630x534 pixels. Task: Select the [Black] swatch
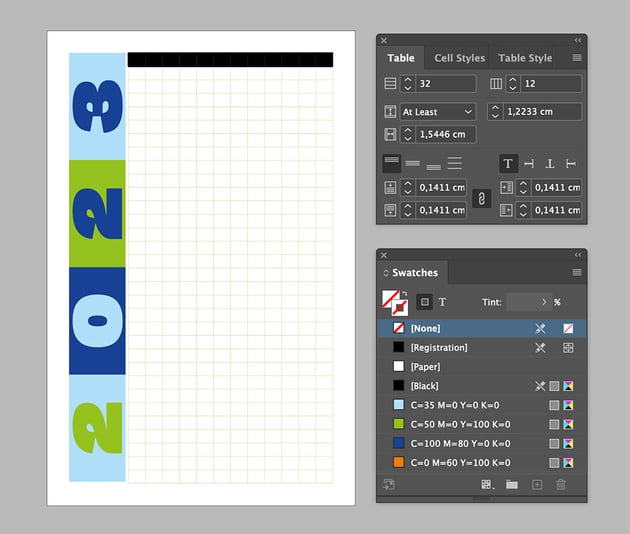pos(481,386)
